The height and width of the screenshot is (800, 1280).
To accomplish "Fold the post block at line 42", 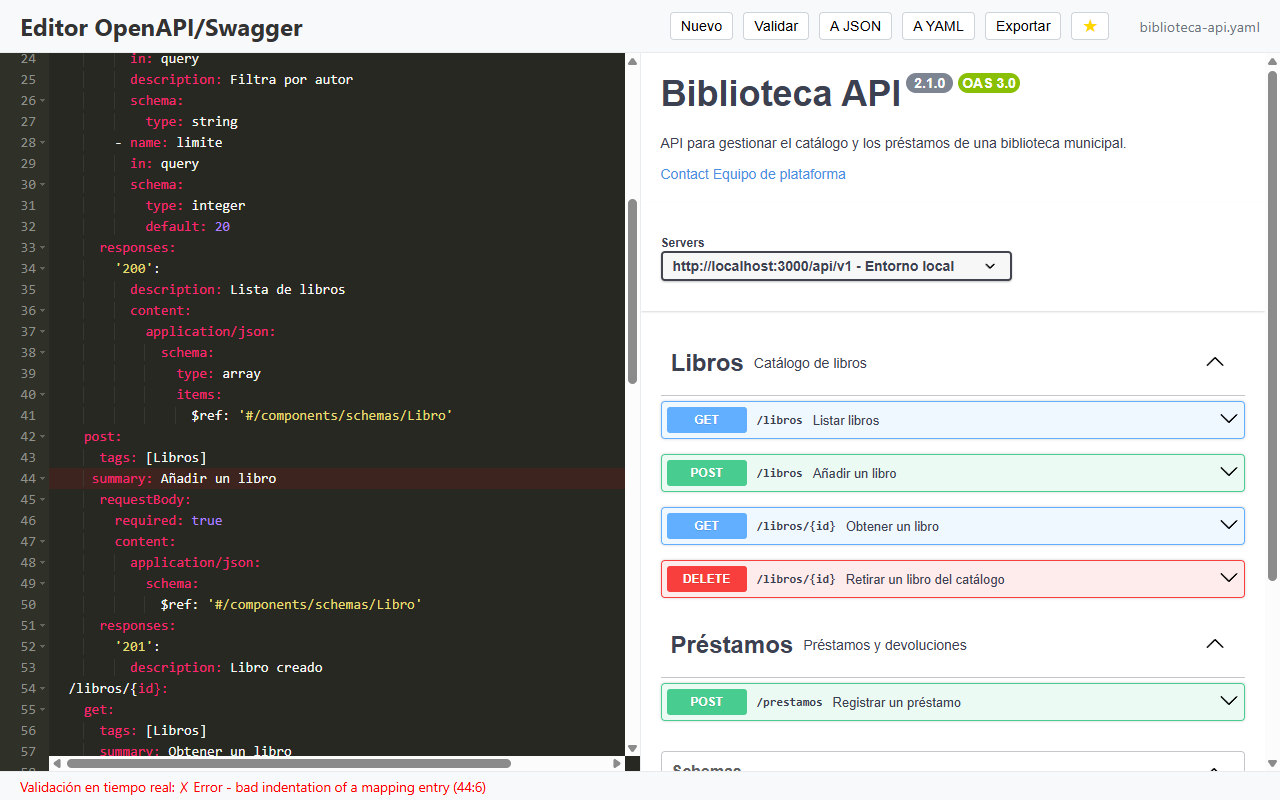I will (41, 437).
